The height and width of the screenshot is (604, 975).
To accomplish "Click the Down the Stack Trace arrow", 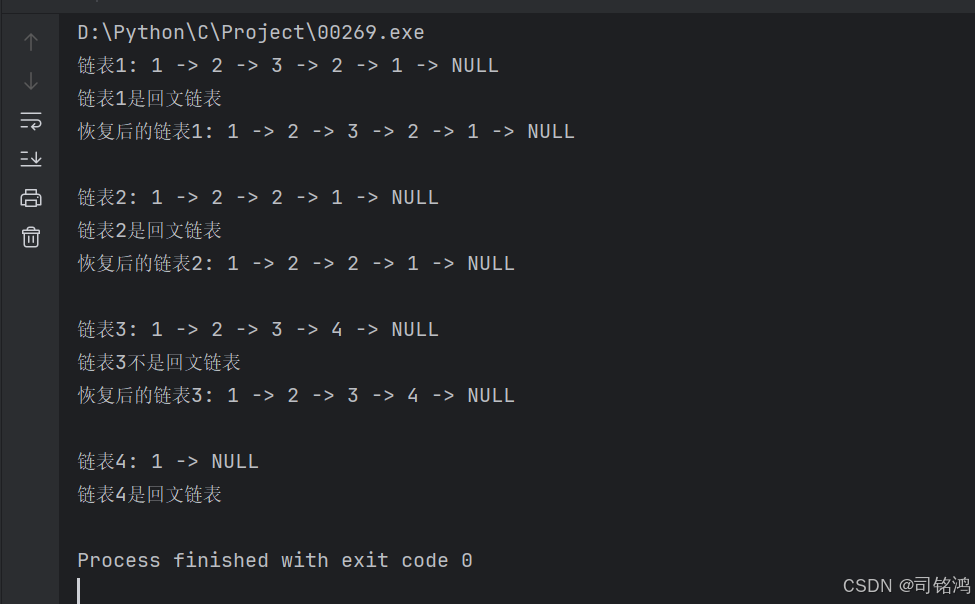I will click(30, 81).
